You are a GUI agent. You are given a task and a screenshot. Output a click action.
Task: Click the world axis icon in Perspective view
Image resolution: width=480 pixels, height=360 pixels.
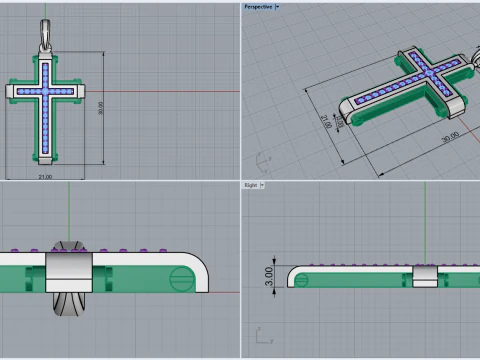tap(263, 163)
